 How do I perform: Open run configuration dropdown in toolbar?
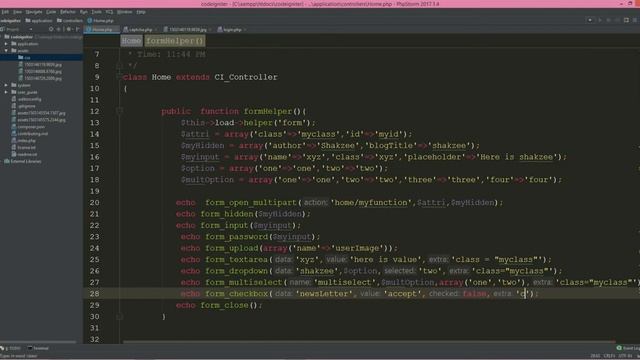[x=590, y=20]
